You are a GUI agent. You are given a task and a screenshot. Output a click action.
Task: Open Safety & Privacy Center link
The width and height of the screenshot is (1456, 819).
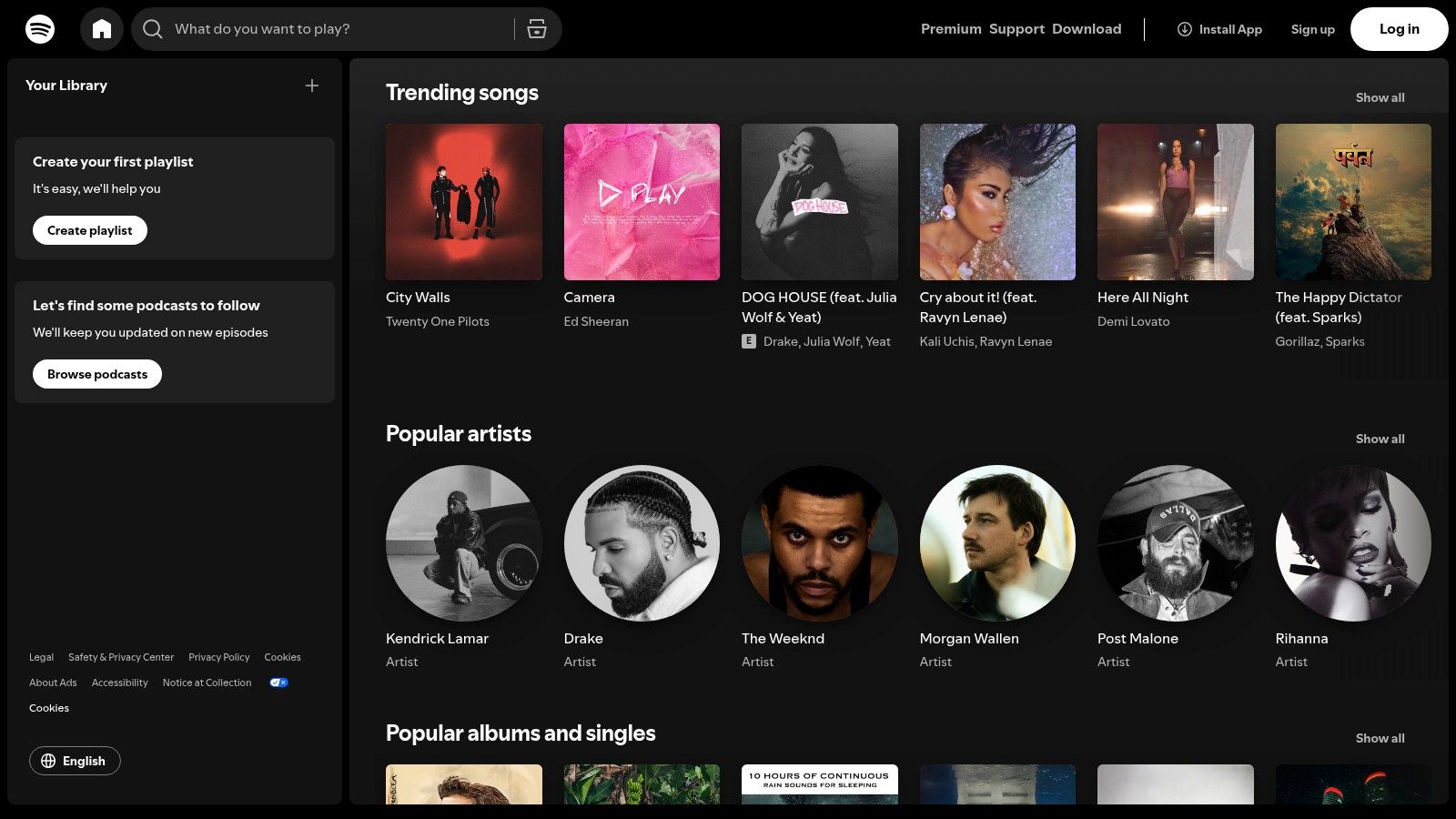[121, 657]
